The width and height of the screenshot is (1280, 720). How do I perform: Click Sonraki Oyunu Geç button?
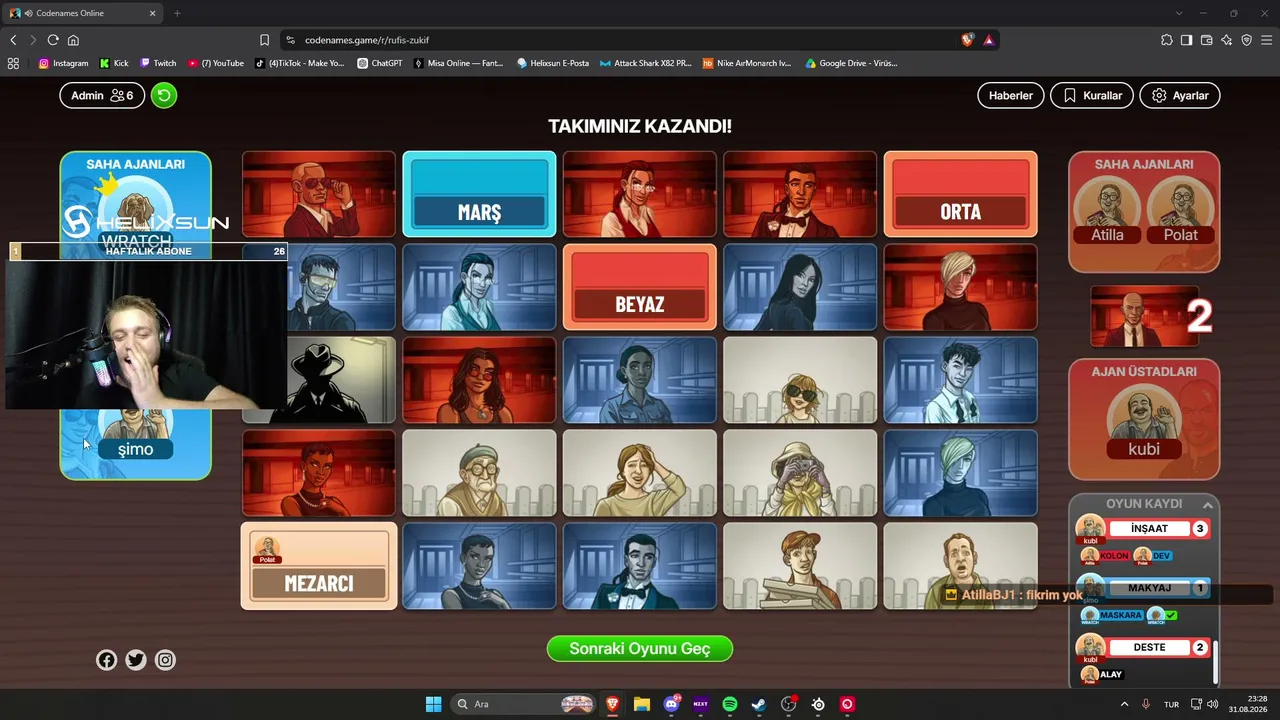pyautogui.click(x=640, y=649)
